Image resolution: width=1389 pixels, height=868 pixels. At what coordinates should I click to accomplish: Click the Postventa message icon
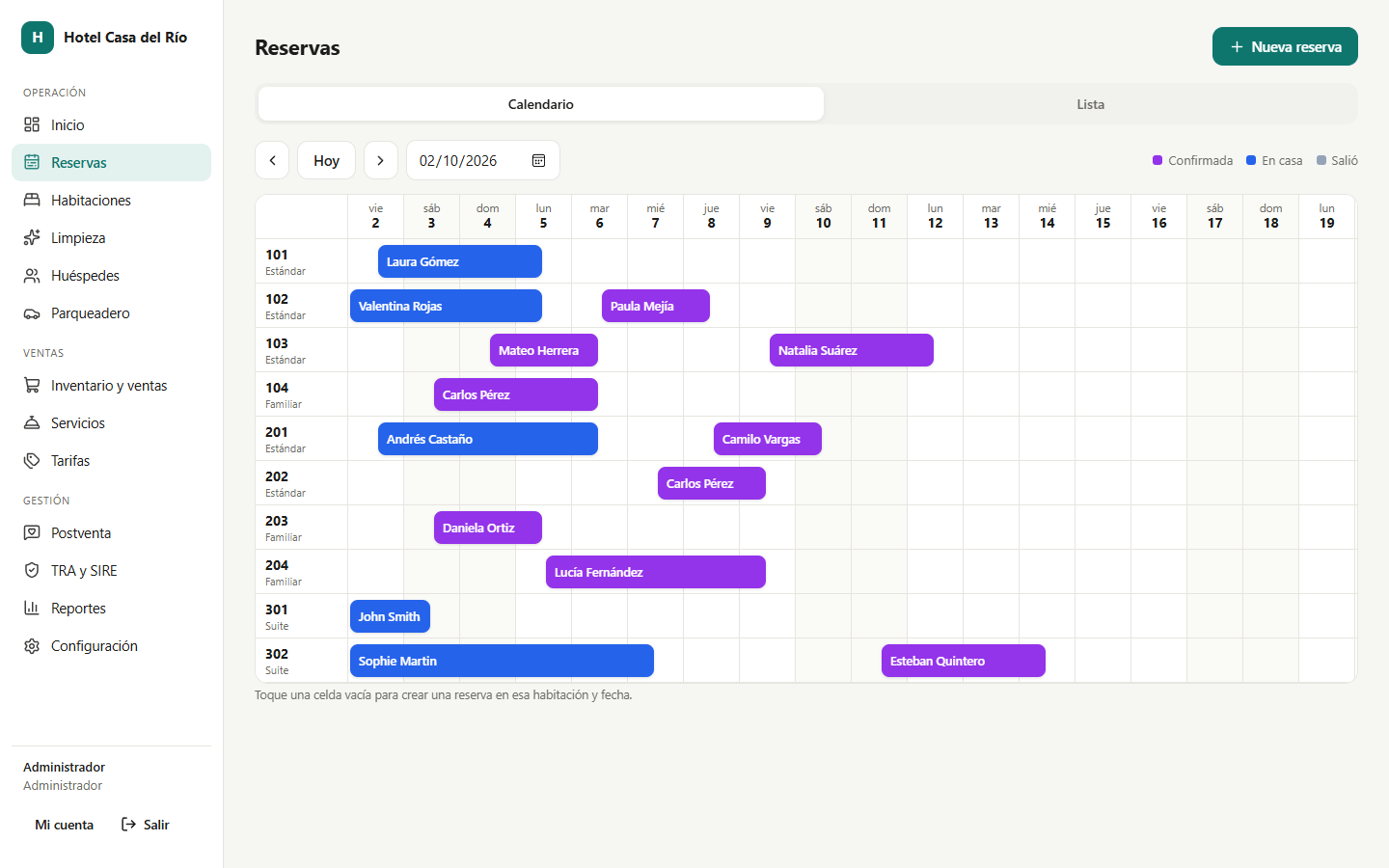click(x=32, y=532)
